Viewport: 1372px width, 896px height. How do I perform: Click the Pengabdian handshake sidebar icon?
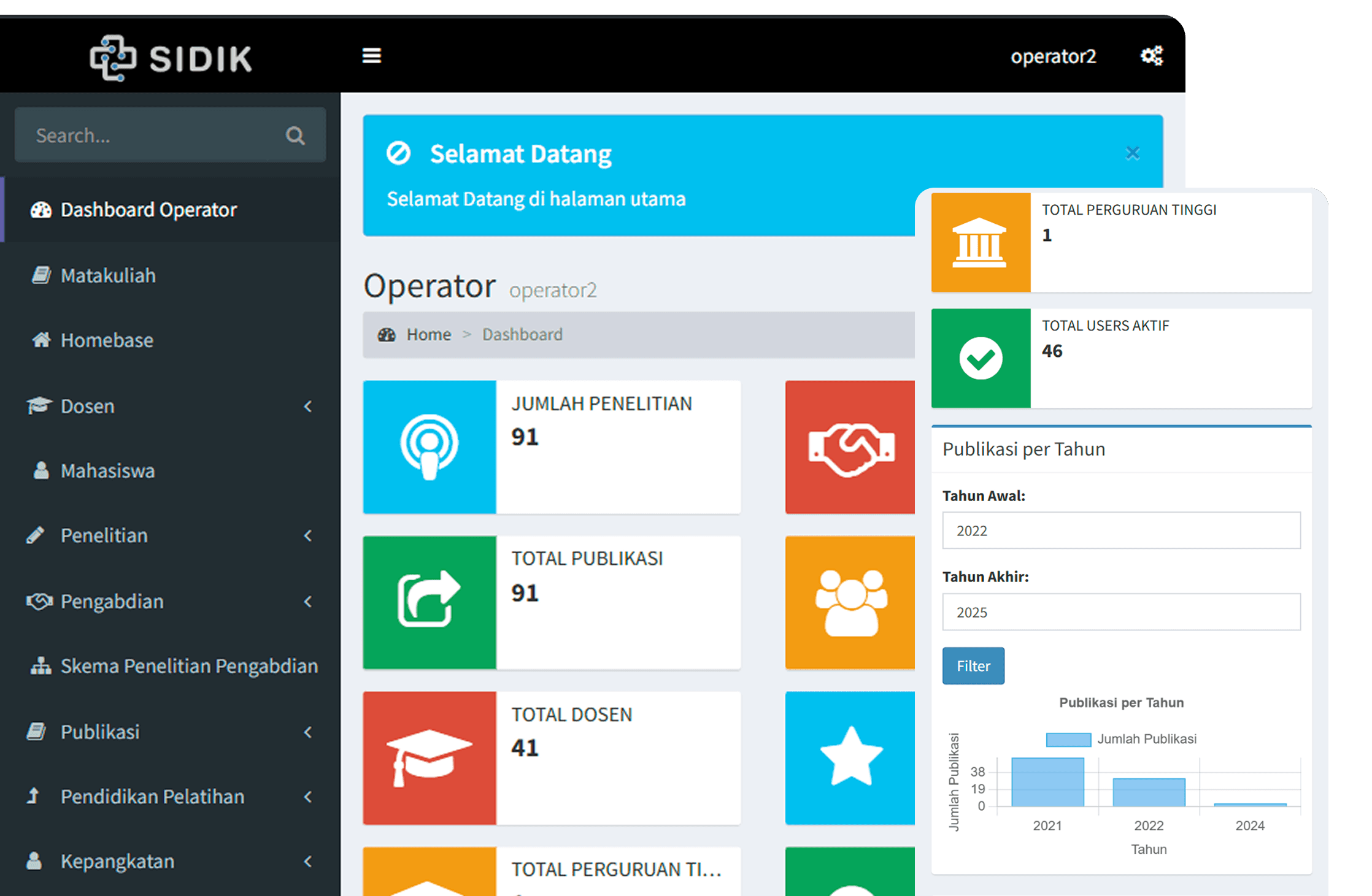[x=40, y=601]
